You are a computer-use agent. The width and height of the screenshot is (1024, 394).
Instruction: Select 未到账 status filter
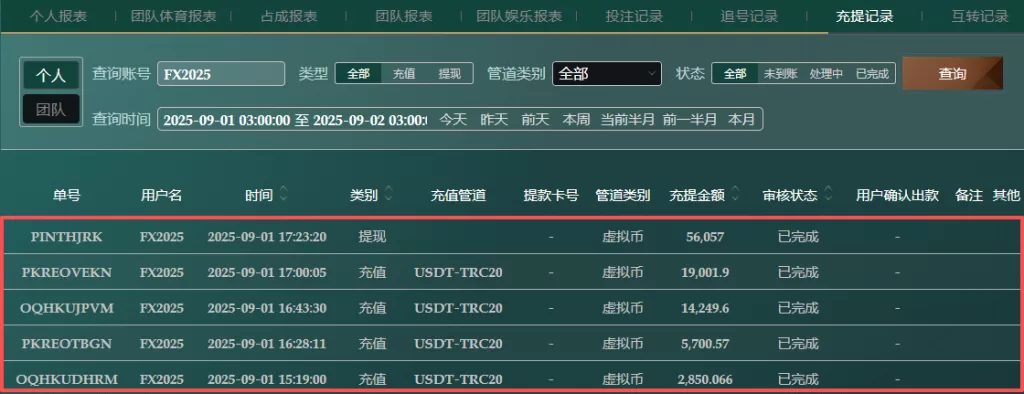click(780, 74)
